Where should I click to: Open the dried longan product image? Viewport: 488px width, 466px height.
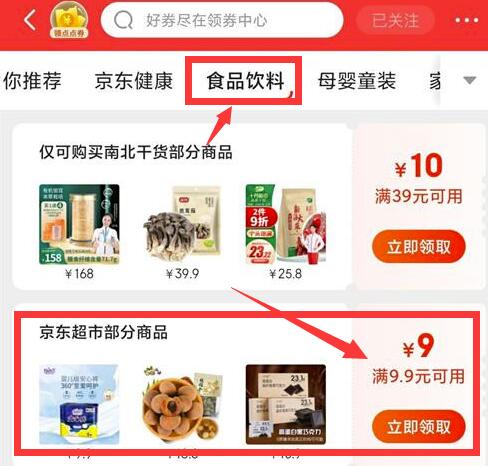[182, 404]
